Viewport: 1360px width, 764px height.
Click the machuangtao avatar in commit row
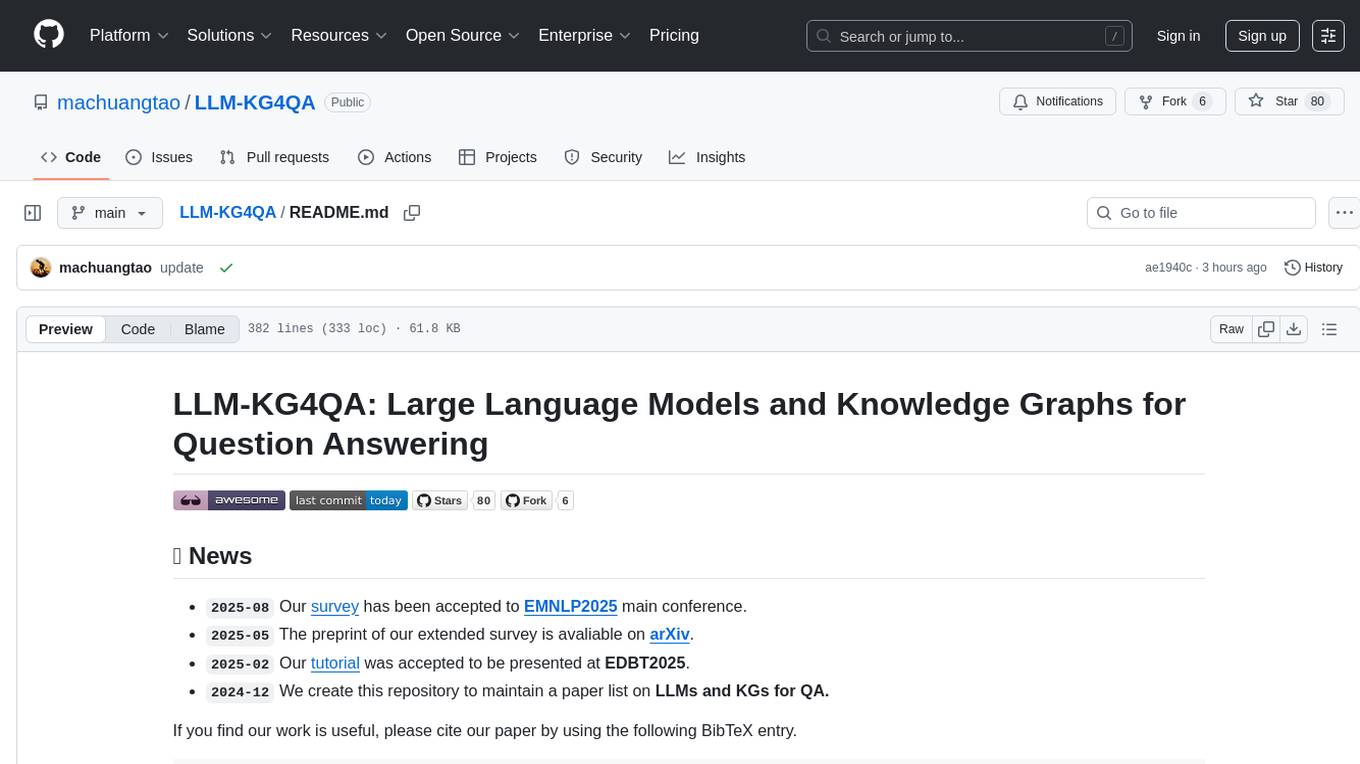pyautogui.click(x=41, y=268)
